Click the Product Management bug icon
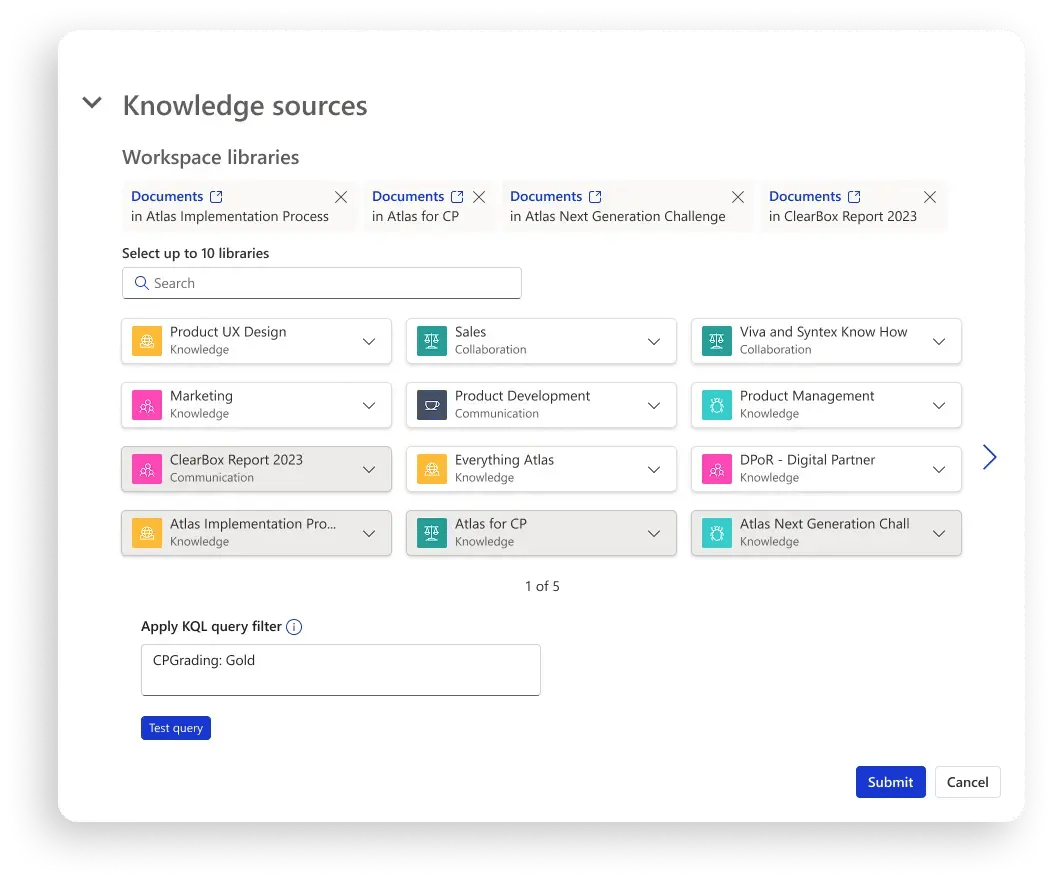The height and width of the screenshot is (880, 1057). click(x=717, y=405)
